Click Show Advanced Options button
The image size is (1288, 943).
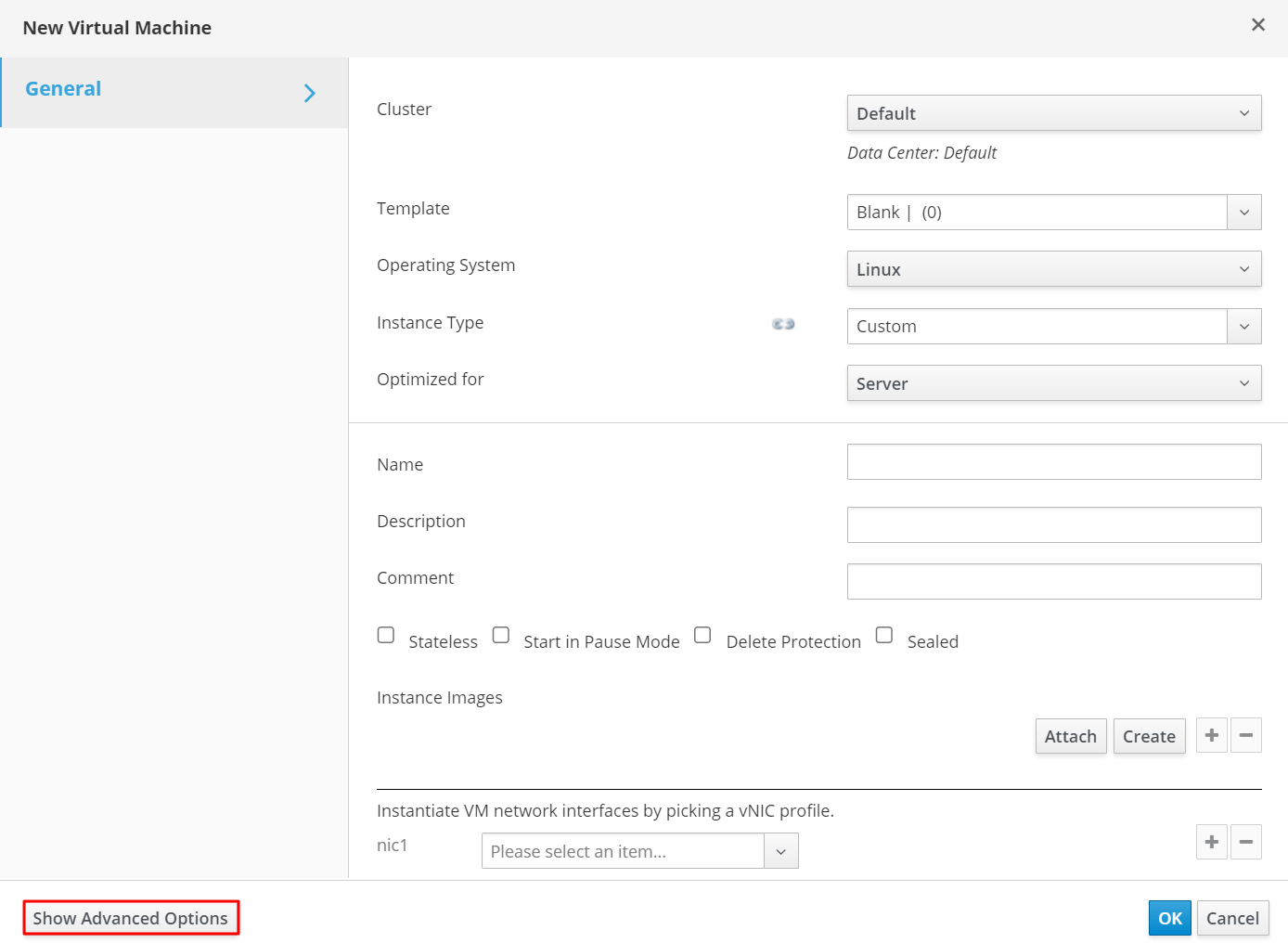[x=131, y=918]
